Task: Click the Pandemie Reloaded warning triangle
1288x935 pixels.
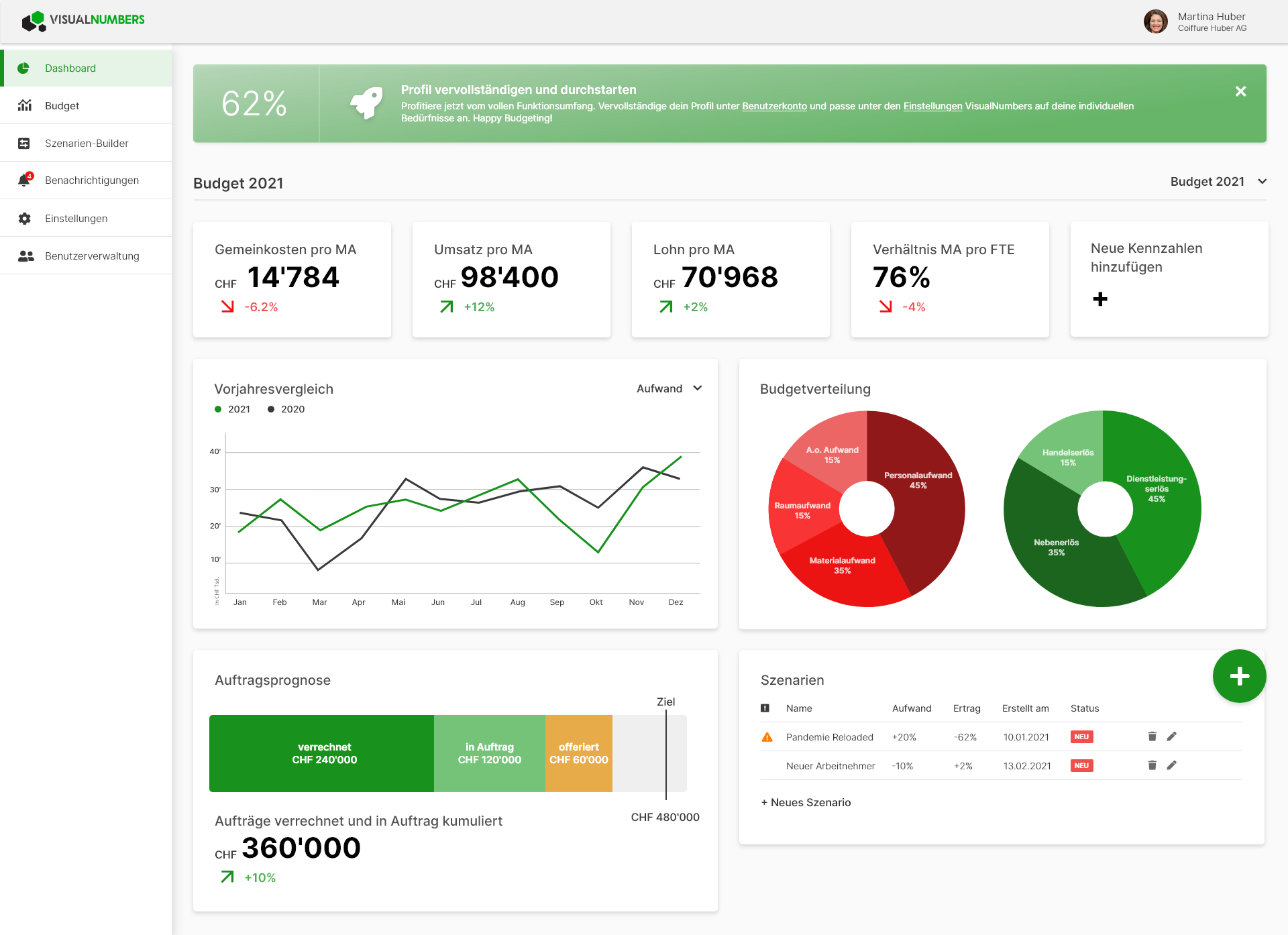Action: coord(767,737)
